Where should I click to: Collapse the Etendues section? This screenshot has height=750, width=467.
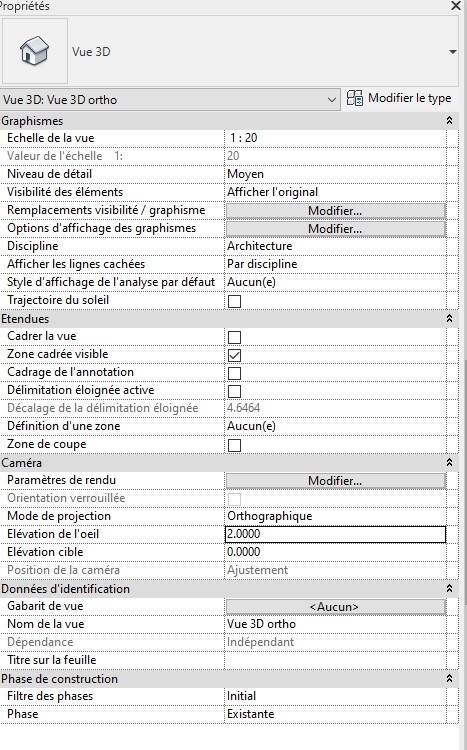(449, 319)
